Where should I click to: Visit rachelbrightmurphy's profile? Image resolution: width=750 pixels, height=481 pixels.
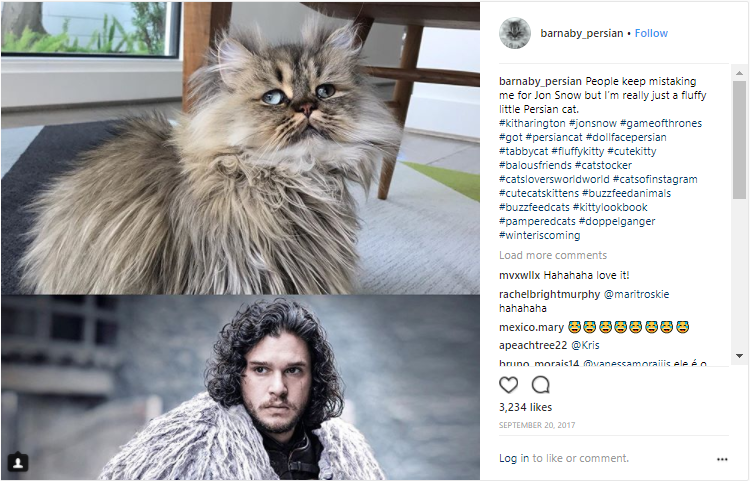coord(549,294)
